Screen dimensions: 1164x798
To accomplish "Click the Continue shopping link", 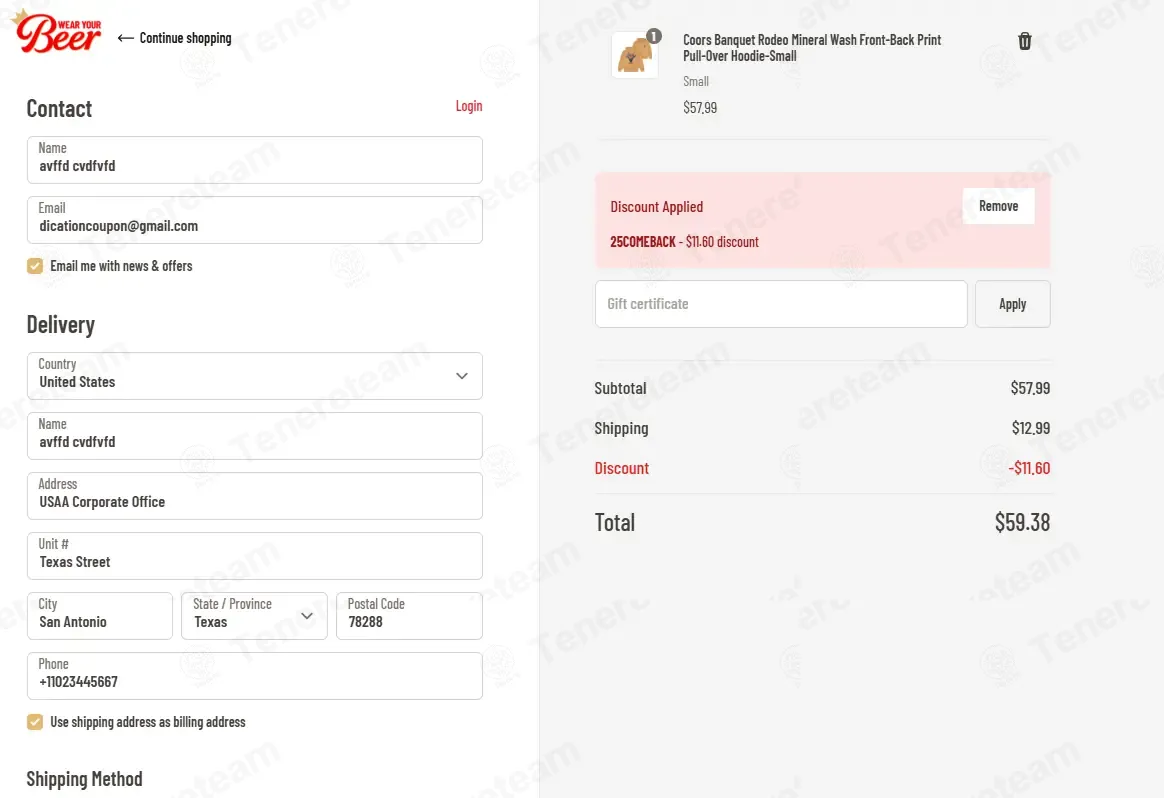I will pos(185,38).
